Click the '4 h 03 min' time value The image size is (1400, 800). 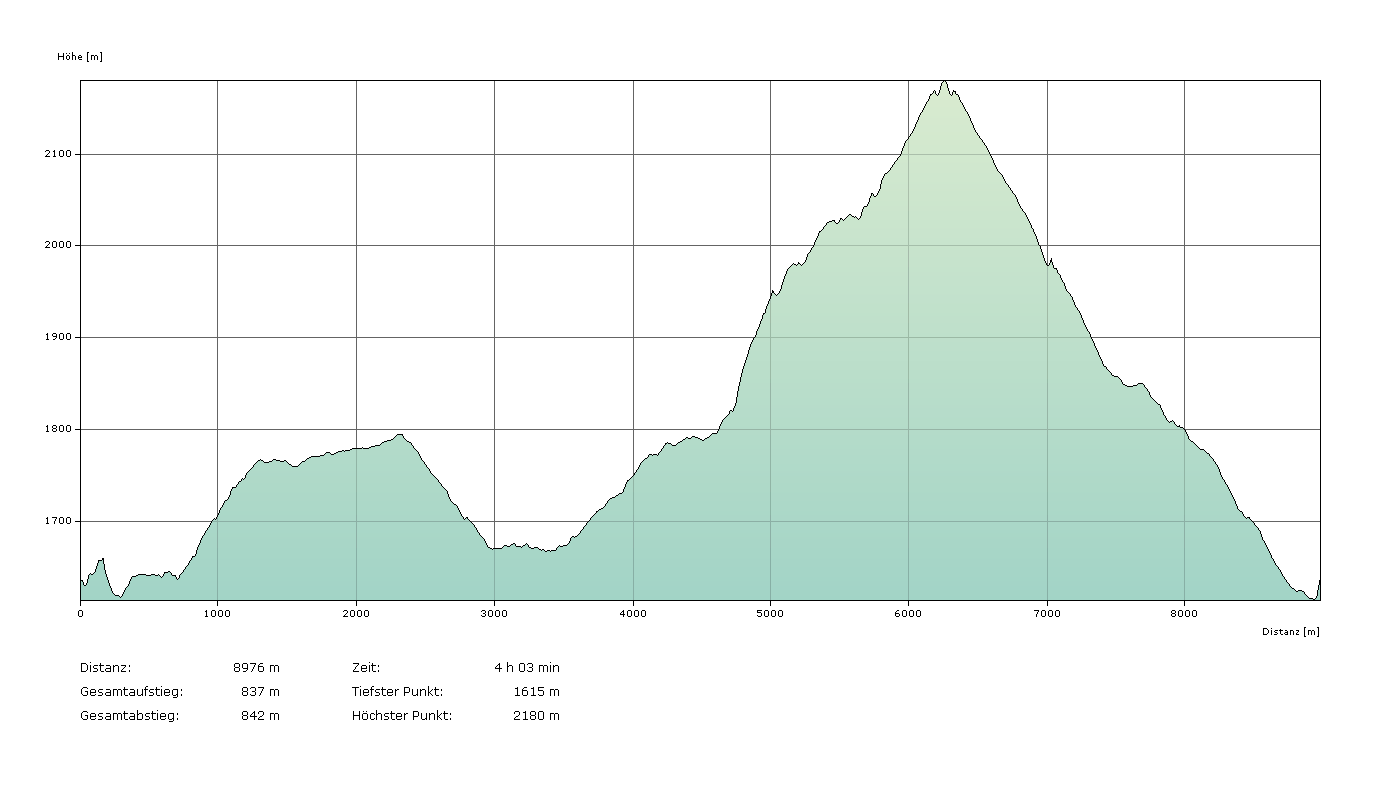527,667
